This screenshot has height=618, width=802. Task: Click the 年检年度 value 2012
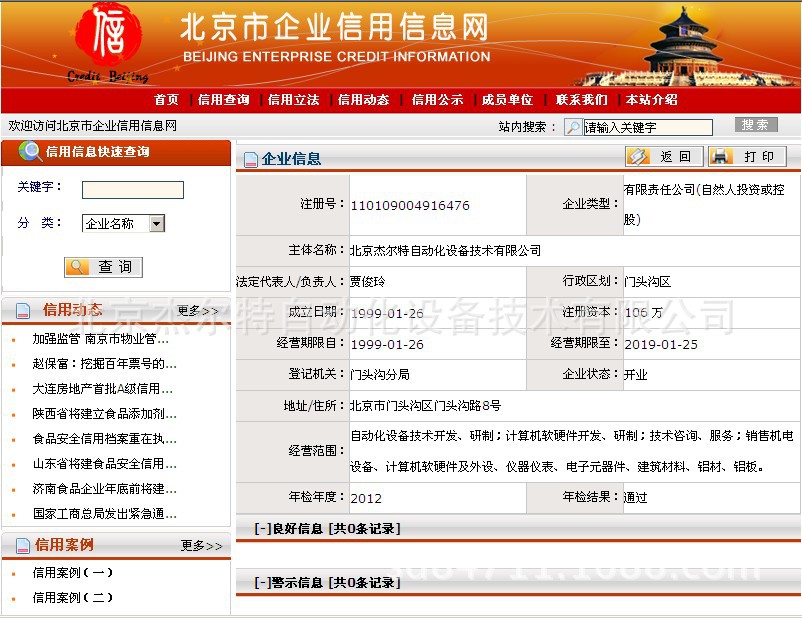coord(366,498)
